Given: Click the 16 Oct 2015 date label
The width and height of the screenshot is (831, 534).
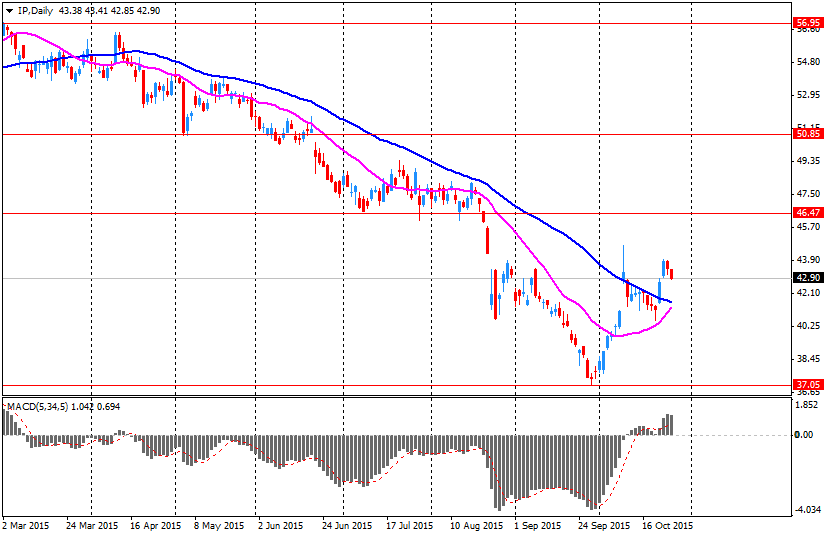Looking at the screenshot, I should tap(667, 526).
